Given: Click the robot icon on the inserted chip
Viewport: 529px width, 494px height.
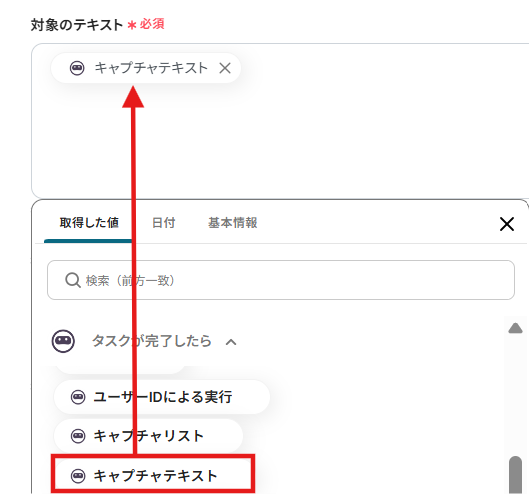Looking at the screenshot, I should pyautogui.click(x=77, y=68).
